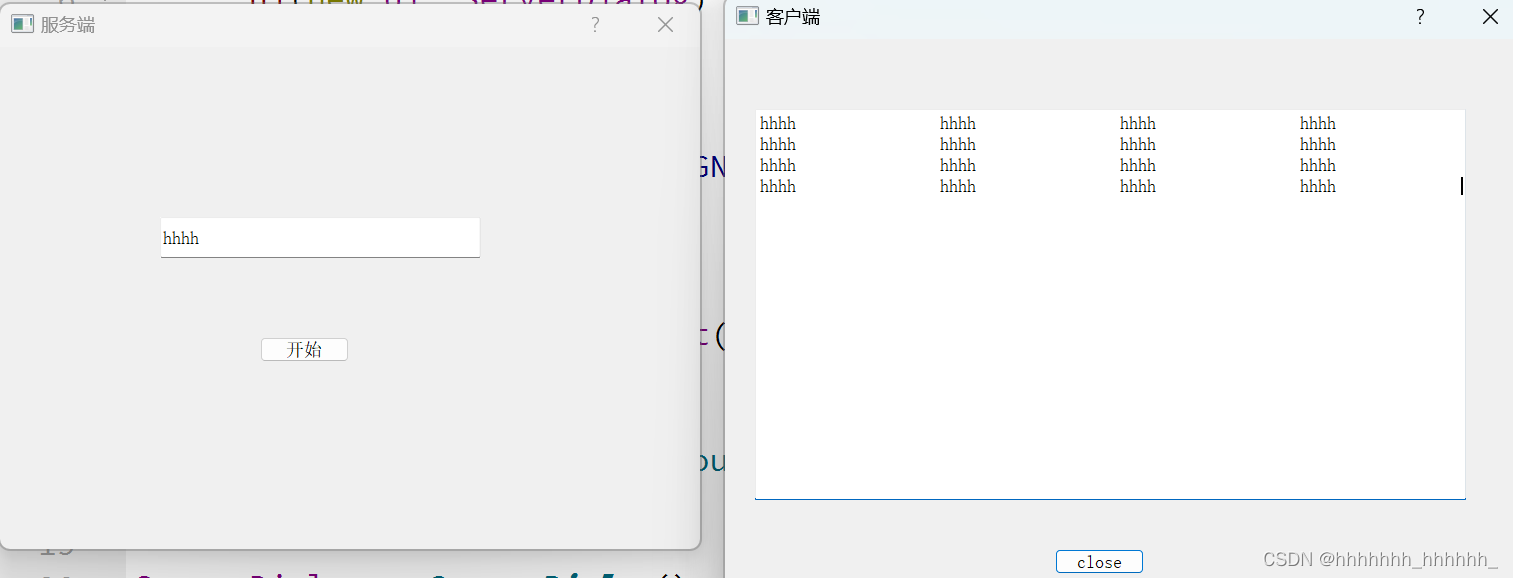Place cursor at the text caret in client area
Viewport: 1513px width, 578px height.
(1461, 186)
